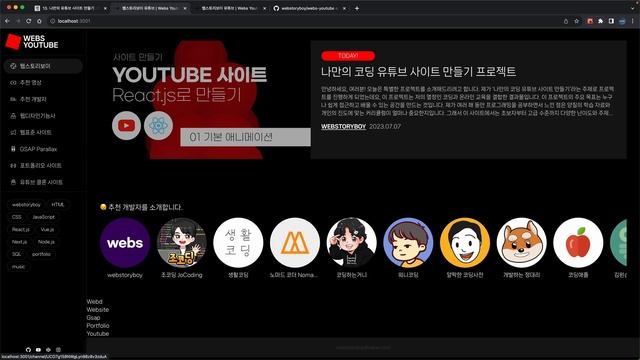Select the React.js keyword tag
This screenshot has height=360, width=640.
pos(20,229)
